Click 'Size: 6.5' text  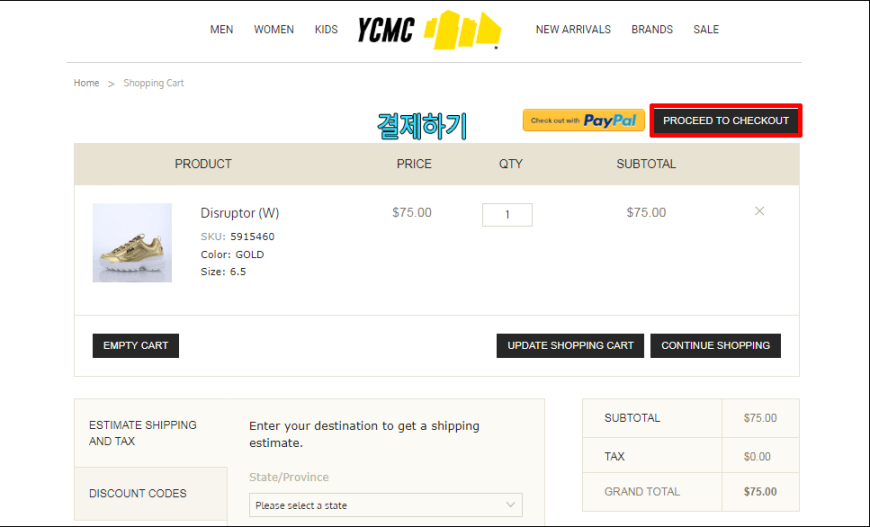(223, 272)
